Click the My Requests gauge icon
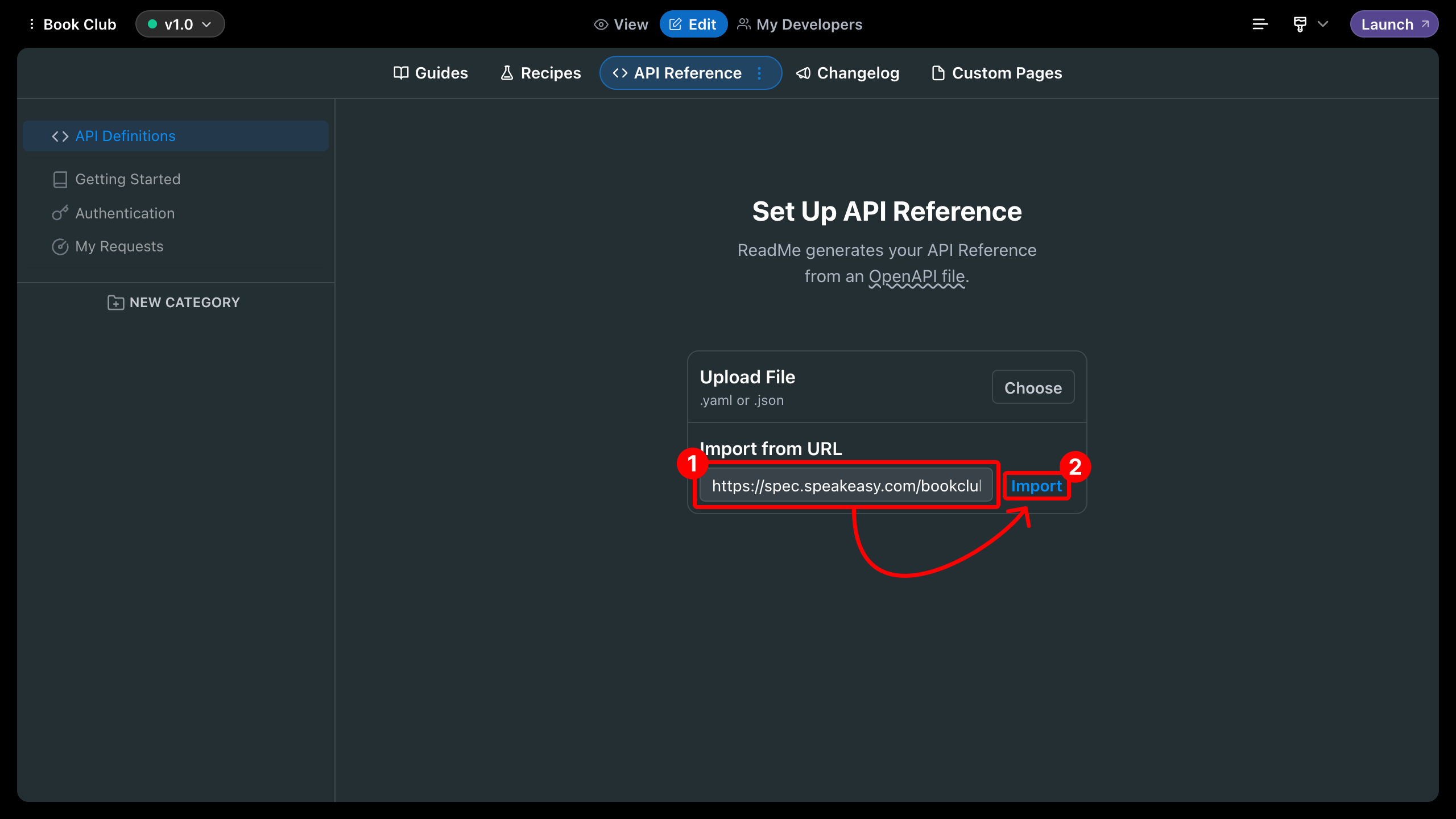The width and height of the screenshot is (1456, 819). (61, 246)
